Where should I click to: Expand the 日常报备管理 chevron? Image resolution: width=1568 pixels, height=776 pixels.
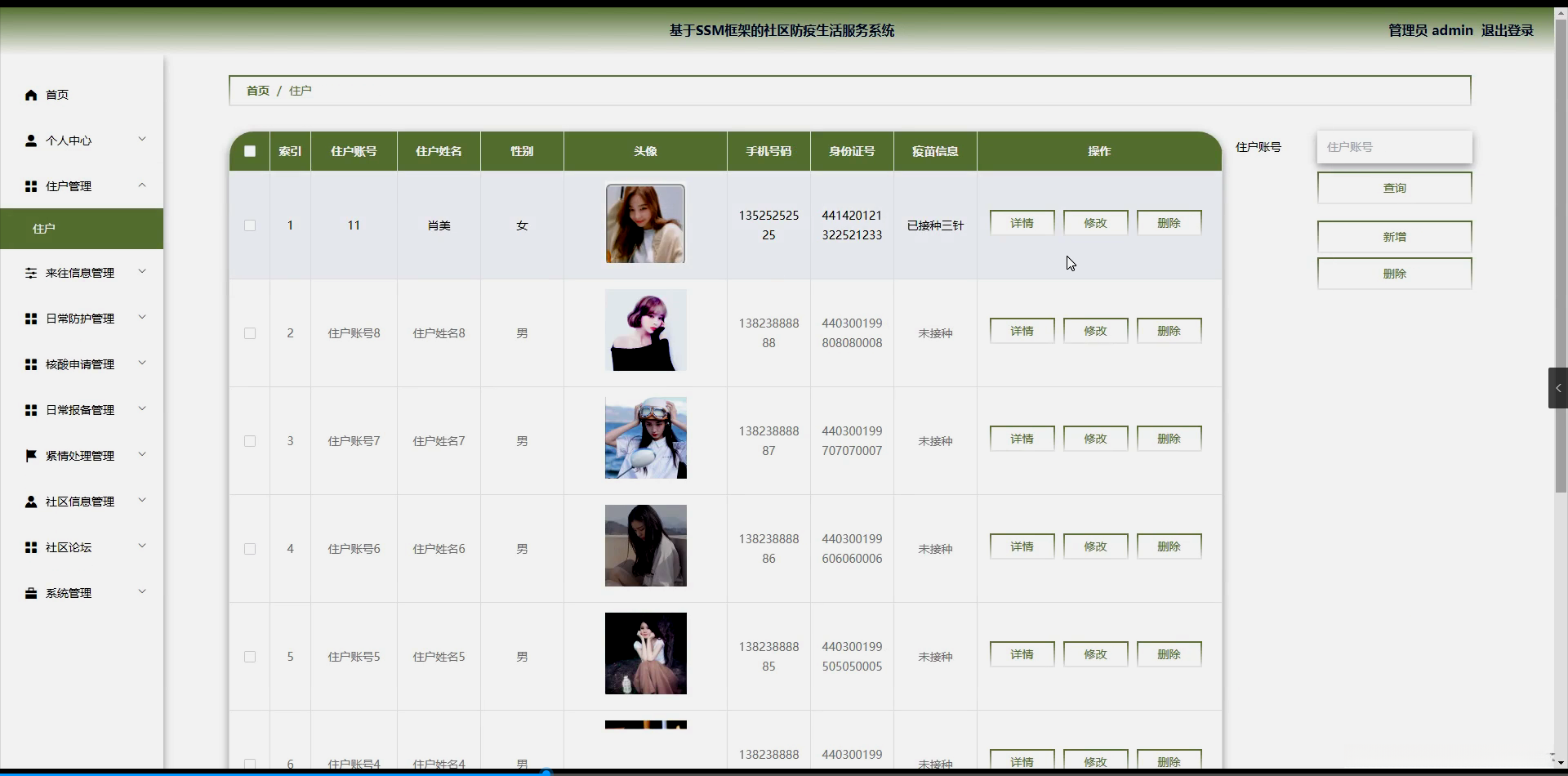tap(142, 409)
